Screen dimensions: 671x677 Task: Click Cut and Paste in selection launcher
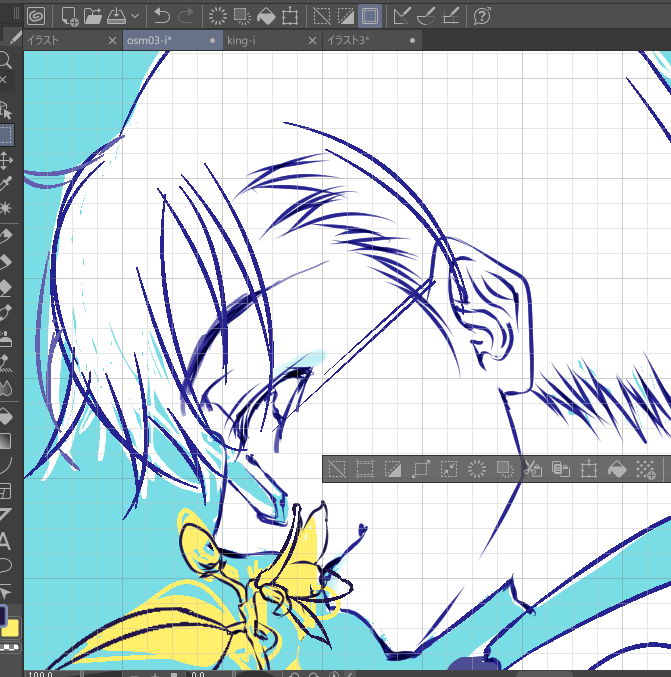coord(533,469)
